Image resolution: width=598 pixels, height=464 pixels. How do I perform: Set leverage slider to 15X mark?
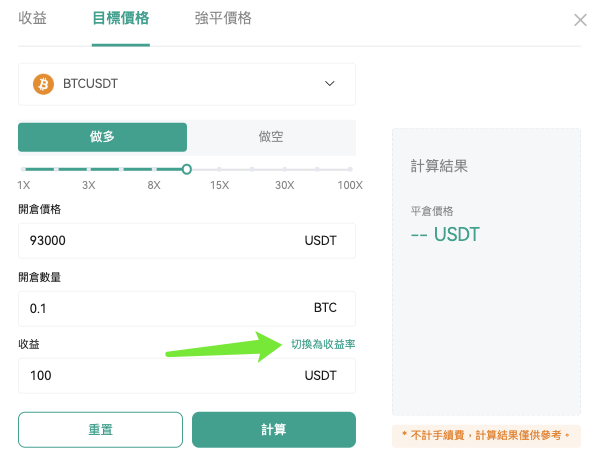219,169
